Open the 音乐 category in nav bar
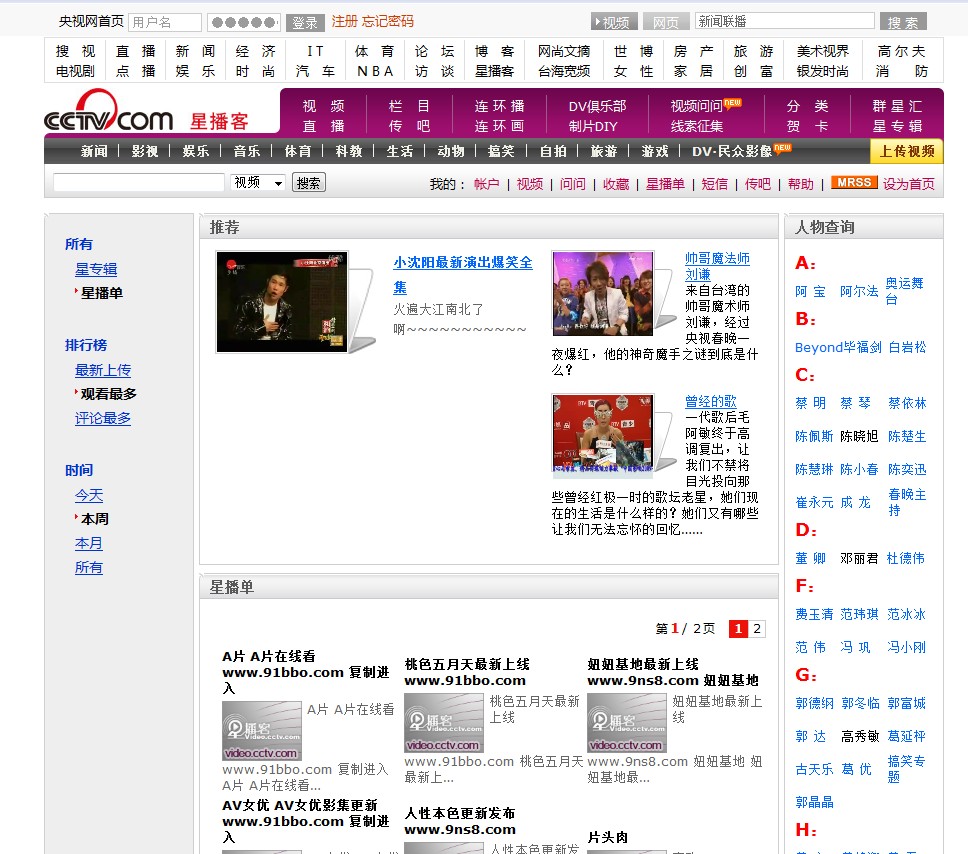Image resolution: width=968 pixels, height=854 pixels. coord(246,151)
